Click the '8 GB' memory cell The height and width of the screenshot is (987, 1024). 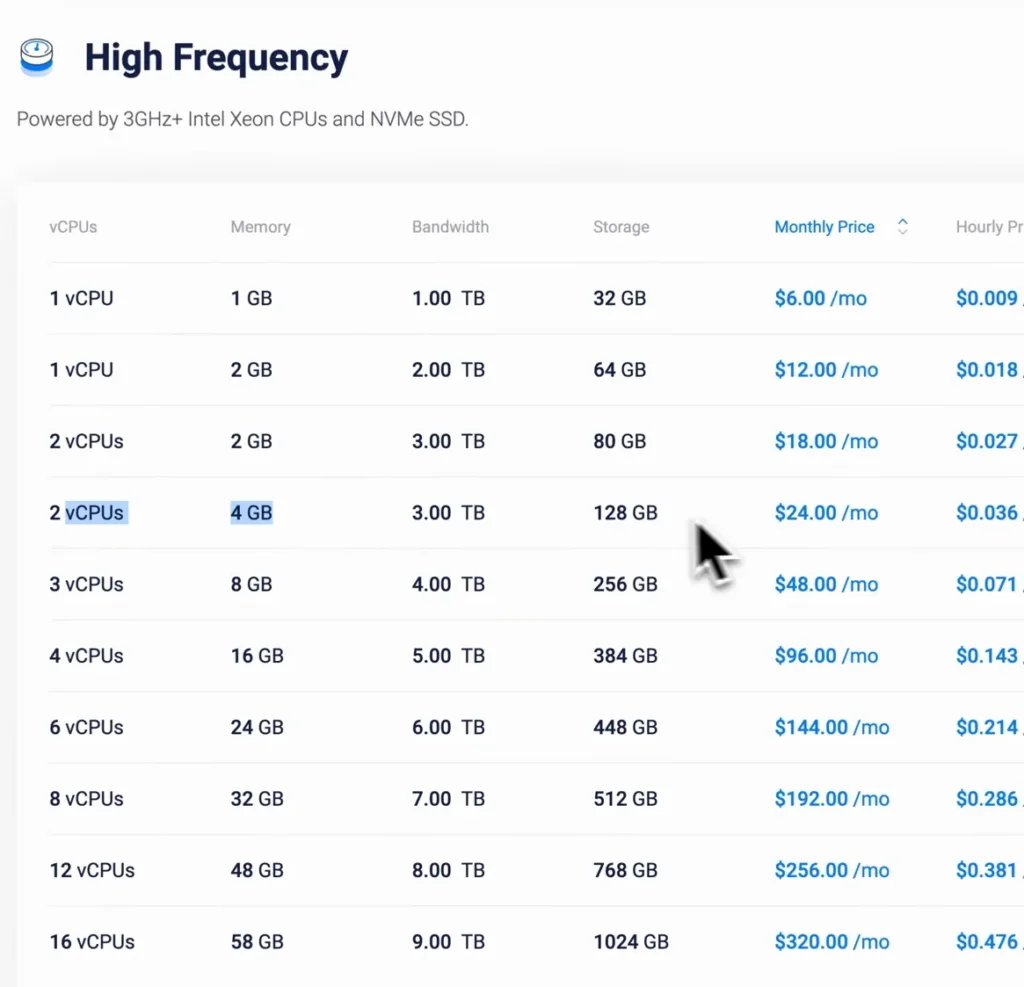point(251,585)
